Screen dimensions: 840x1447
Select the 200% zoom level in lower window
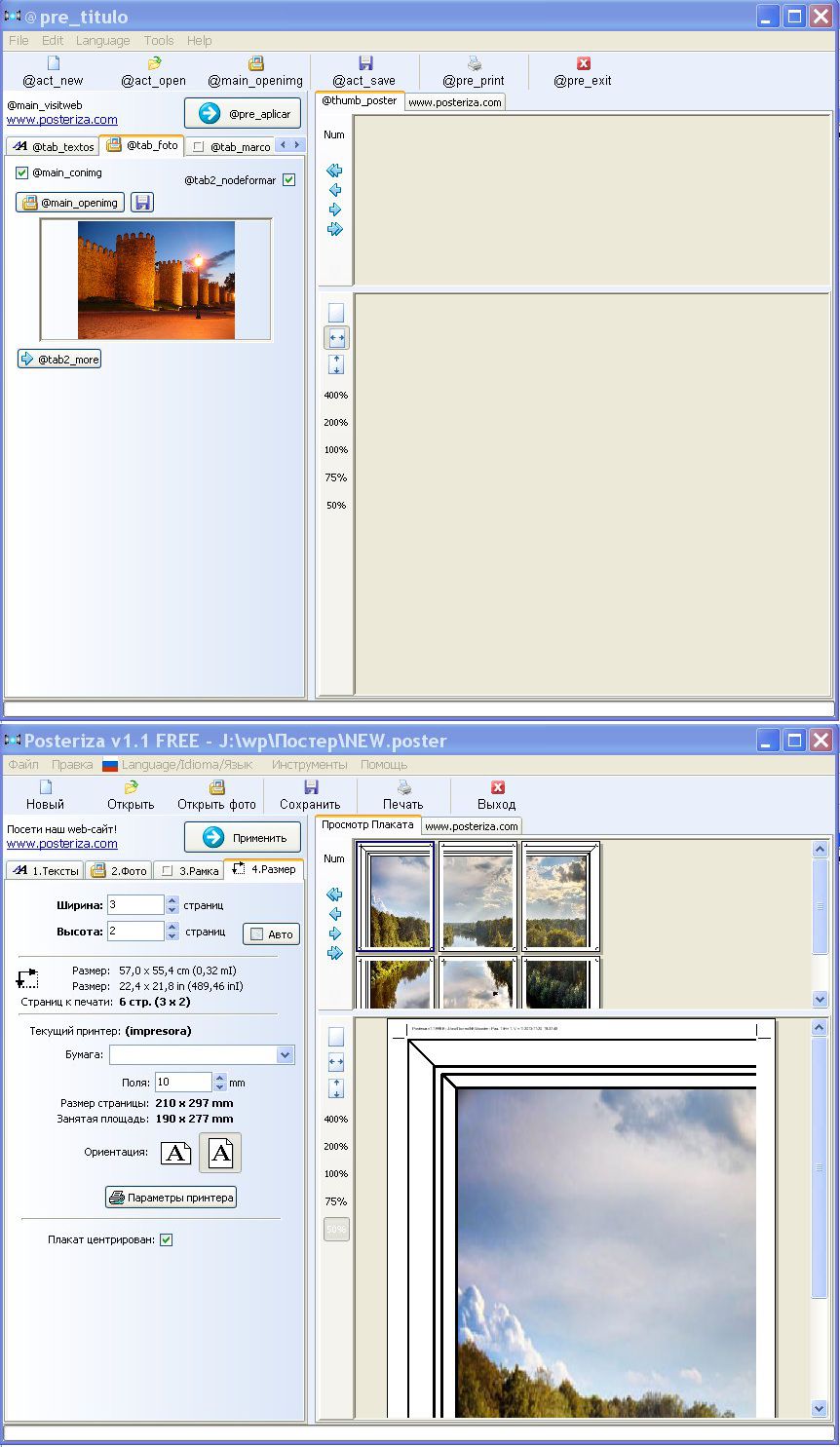coord(336,1147)
